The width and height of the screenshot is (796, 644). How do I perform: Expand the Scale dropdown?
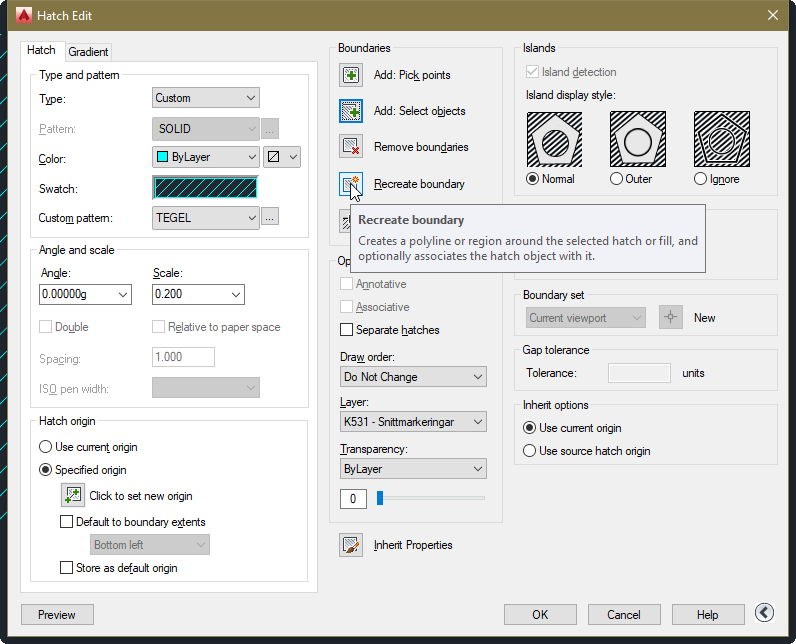236,294
